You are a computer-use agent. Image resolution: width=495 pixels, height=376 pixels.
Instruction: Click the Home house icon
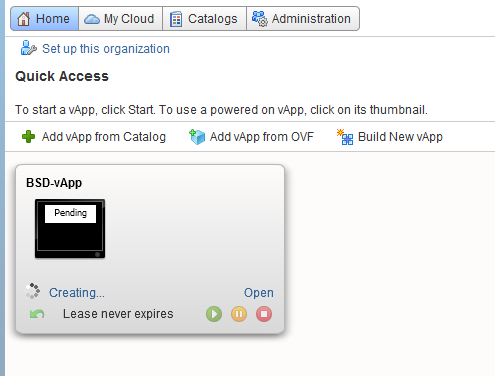tap(24, 19)
